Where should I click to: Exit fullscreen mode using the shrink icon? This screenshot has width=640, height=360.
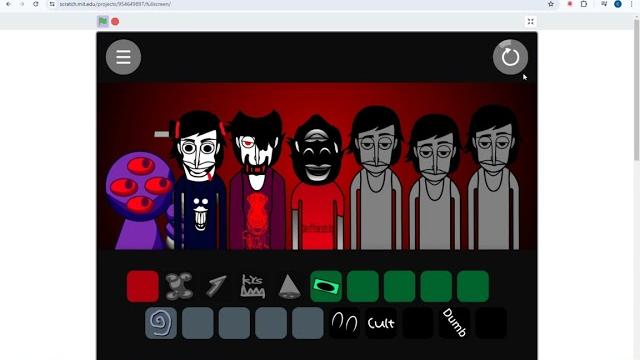531,21
